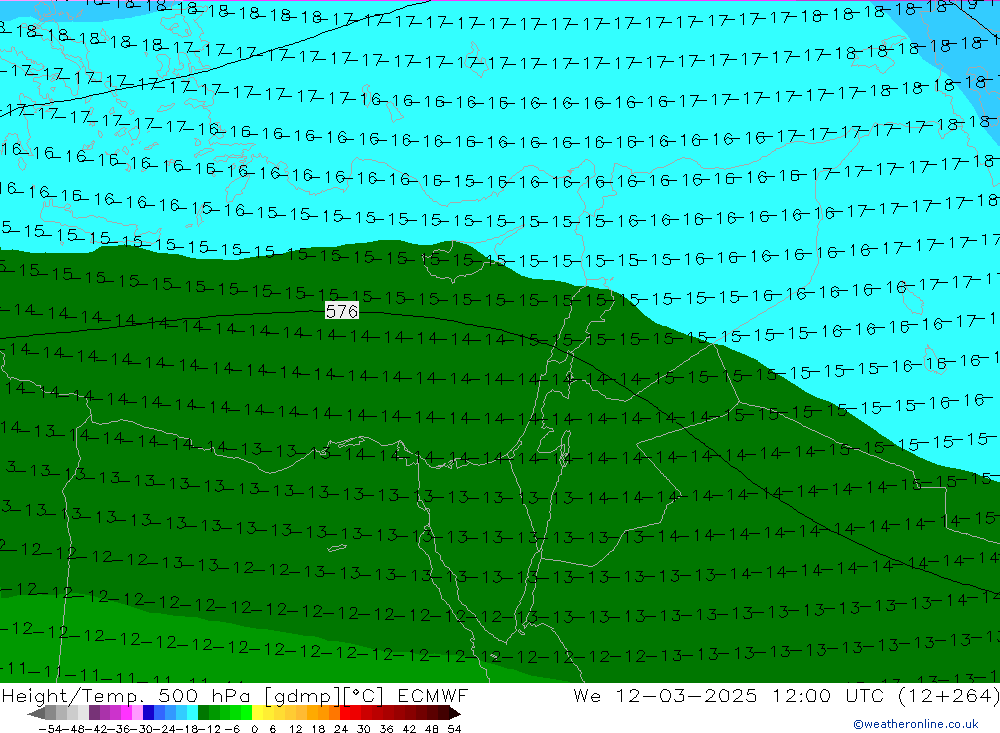Image resolution: width=1000 pixels, height=733 pixels.
Task: Click the dark blue legend swatch
Action: [x=149, y=713]
